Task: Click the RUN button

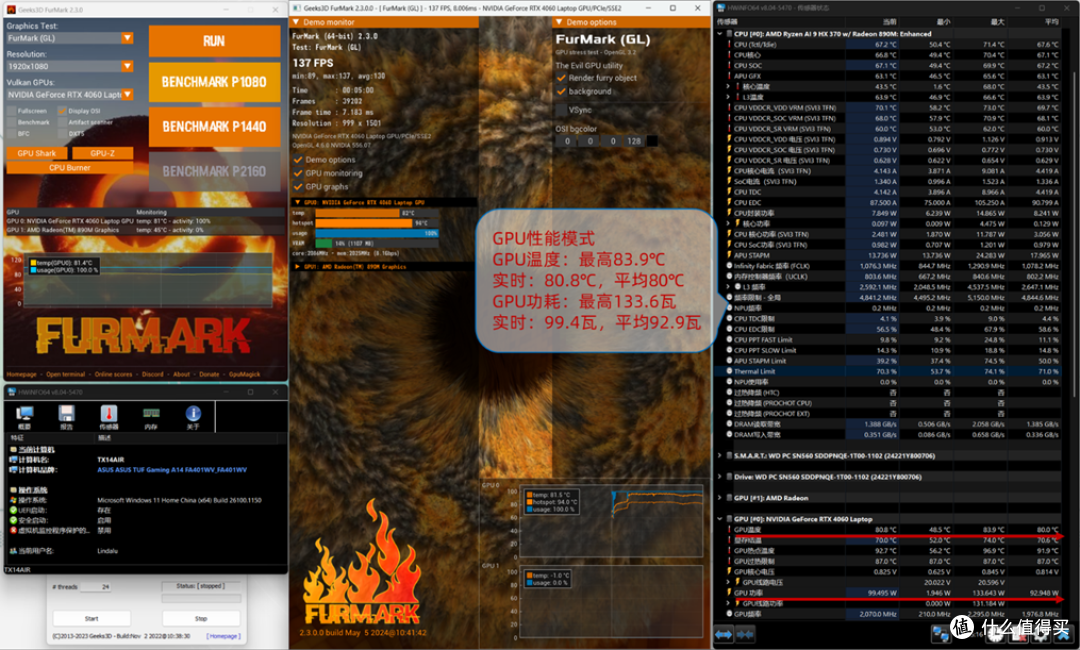Action: point(214,41)
